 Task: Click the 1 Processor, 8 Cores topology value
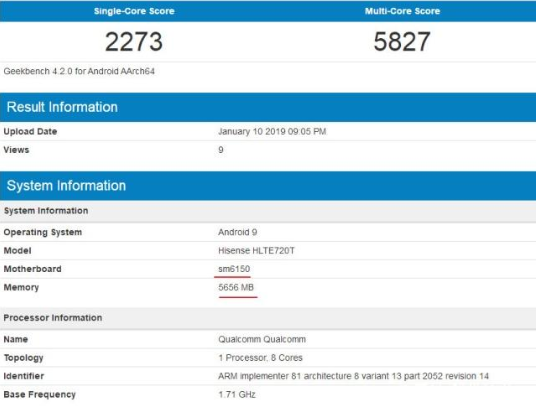coord(260,358)
